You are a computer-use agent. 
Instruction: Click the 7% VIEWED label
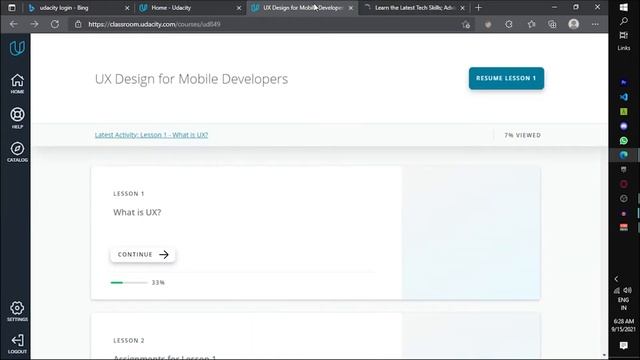[x=522, y=135]
